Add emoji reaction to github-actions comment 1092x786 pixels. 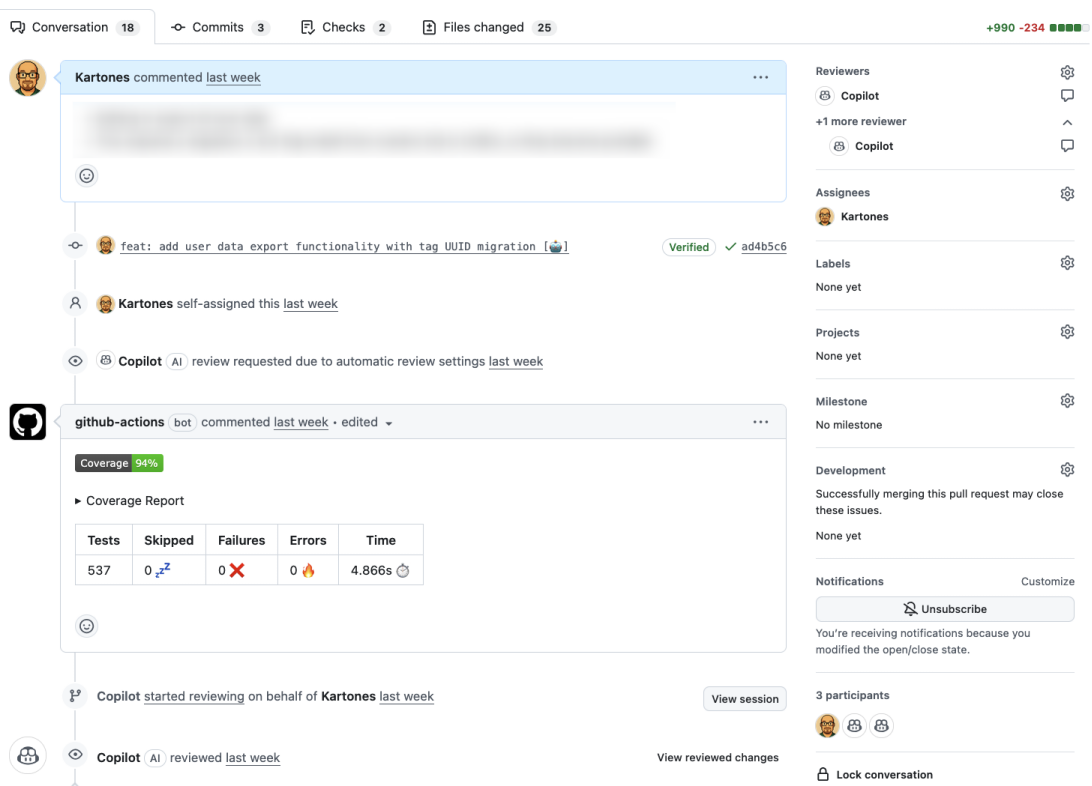click(87, 626)
